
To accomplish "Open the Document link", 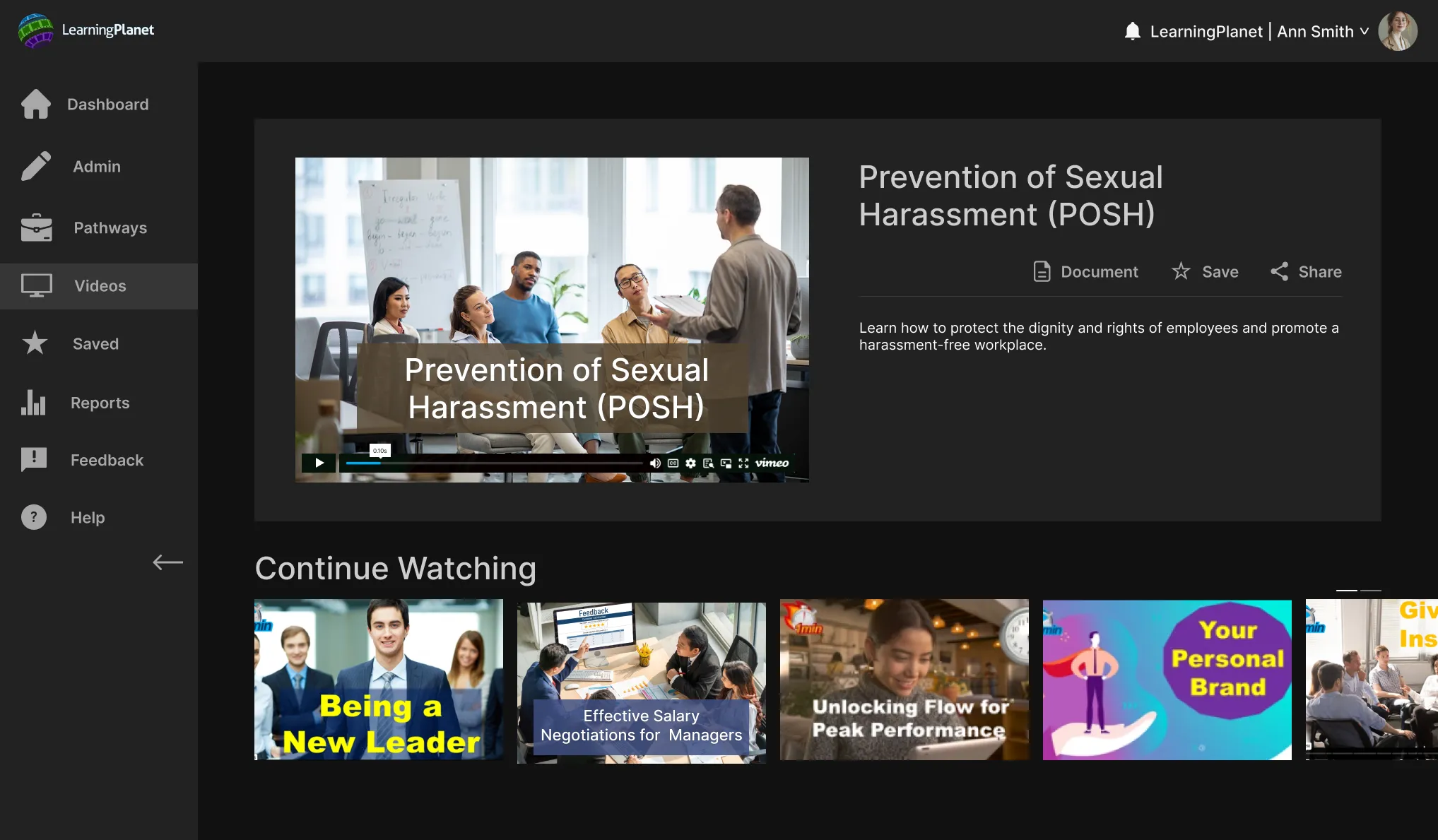I will (1085, 271).
